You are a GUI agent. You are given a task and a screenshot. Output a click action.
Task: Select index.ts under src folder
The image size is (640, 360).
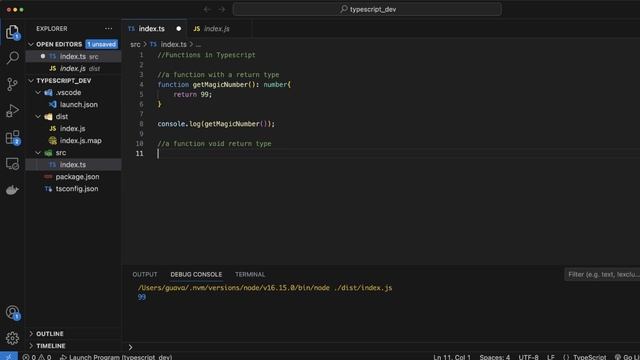coord(73,164)
